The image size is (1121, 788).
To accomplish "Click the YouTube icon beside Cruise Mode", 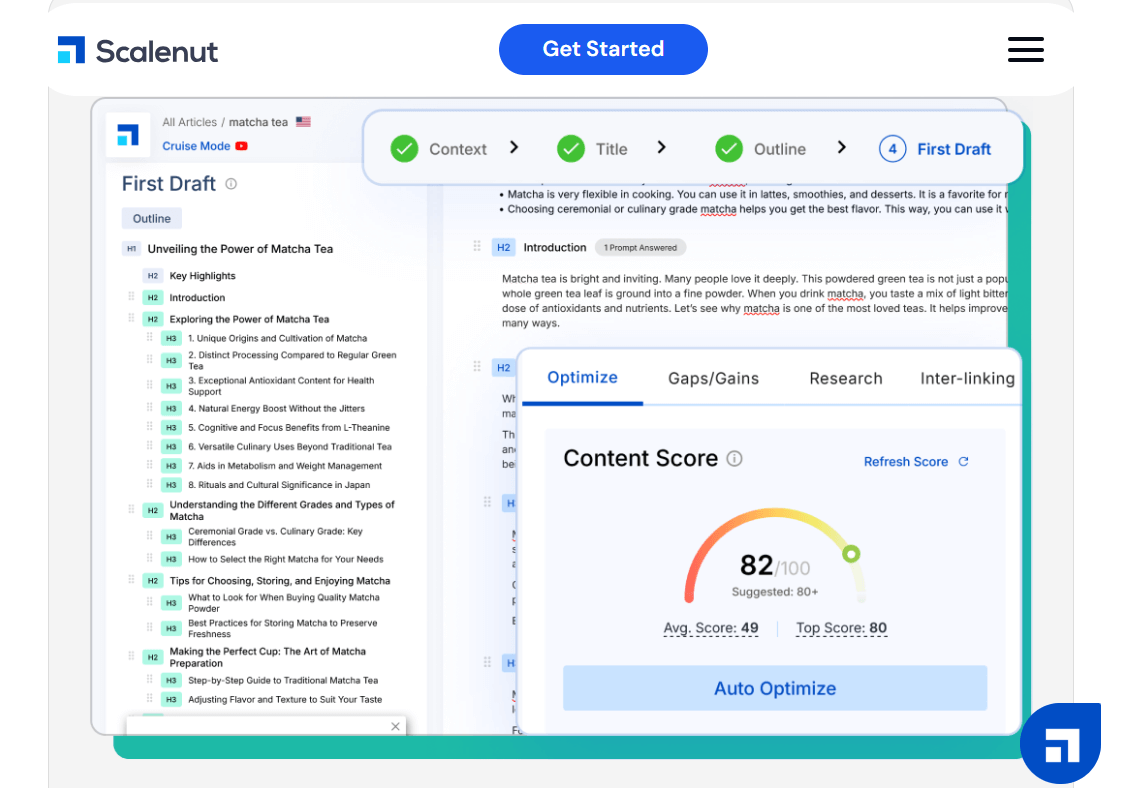I will pos(242,146).
